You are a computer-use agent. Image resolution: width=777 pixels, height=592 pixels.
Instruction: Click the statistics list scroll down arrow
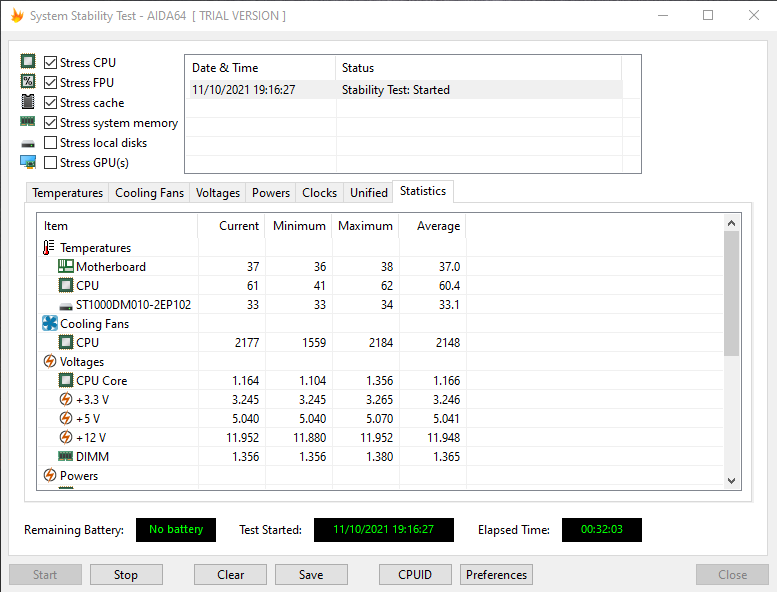click(731, 481)
